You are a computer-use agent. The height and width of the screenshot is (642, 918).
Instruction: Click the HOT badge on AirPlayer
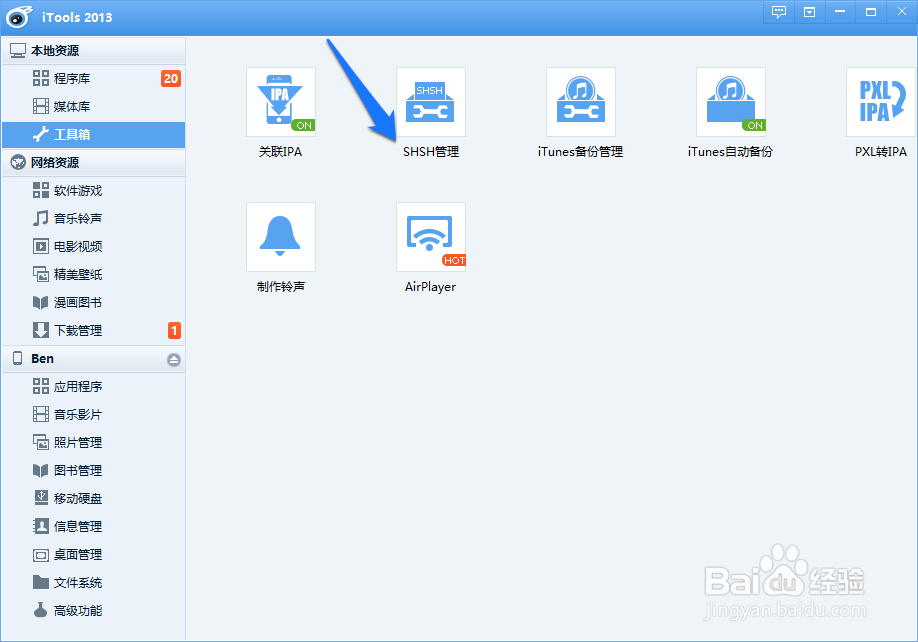(x=454, y=260)
